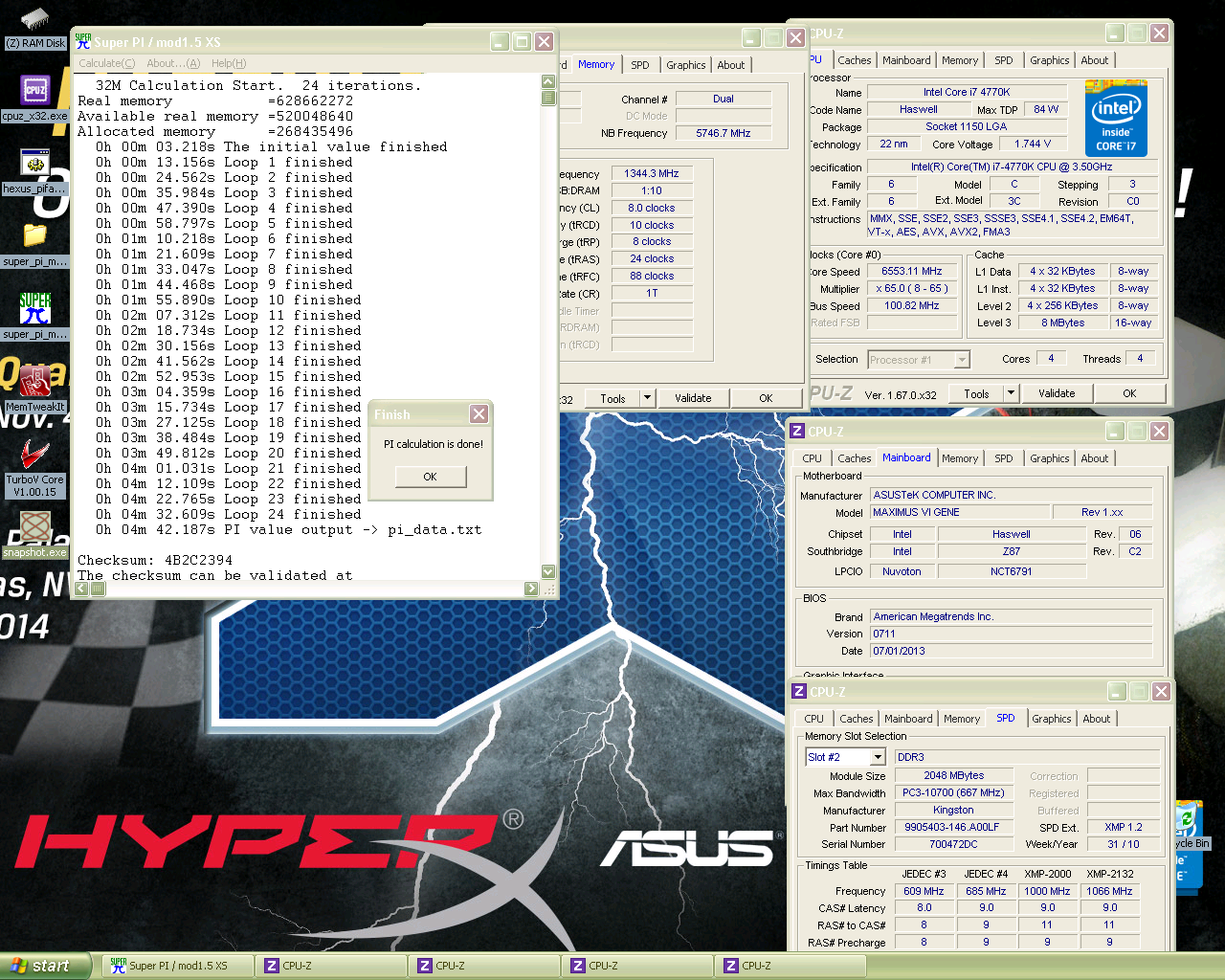Click Super PI horizontal scrollbar left arrow
The image size is (1225, 980).
(81, 589)
